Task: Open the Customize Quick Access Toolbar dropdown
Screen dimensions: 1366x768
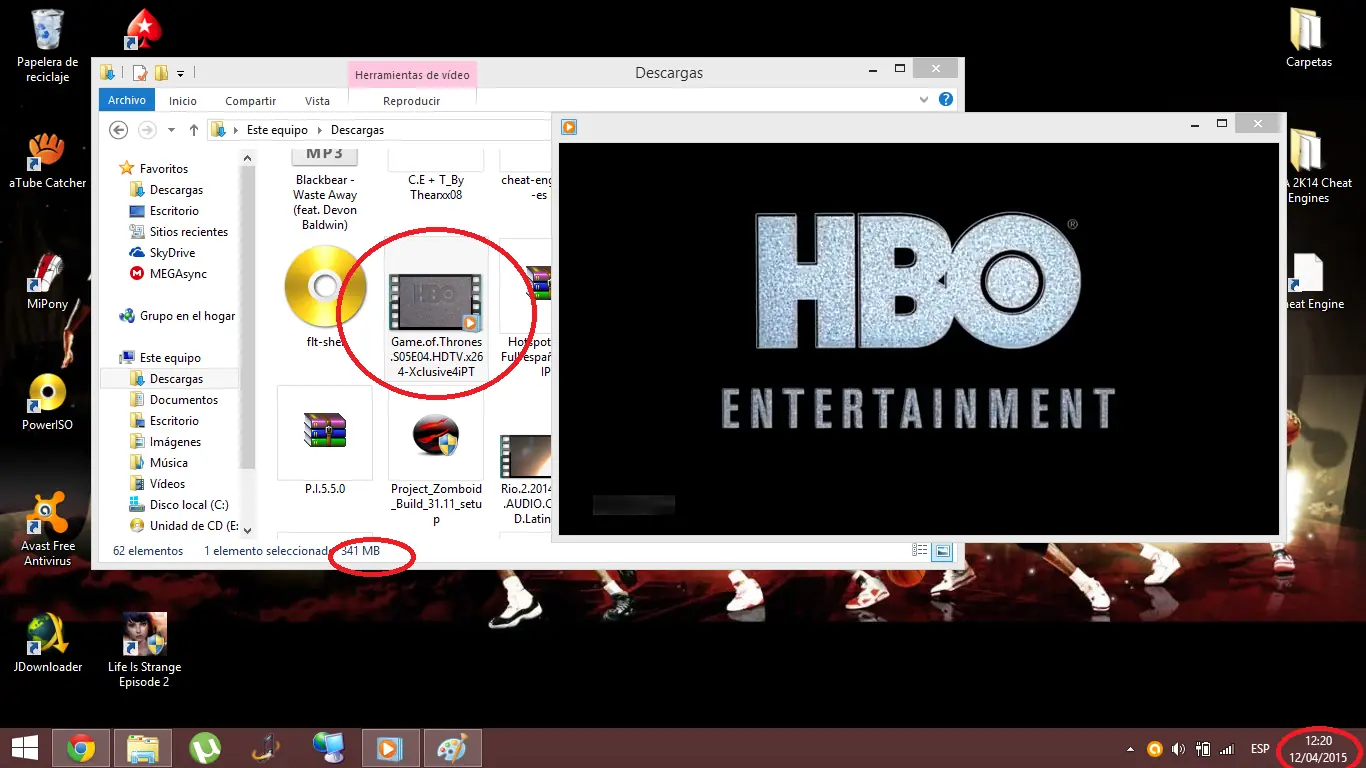Action: [180, 73]
